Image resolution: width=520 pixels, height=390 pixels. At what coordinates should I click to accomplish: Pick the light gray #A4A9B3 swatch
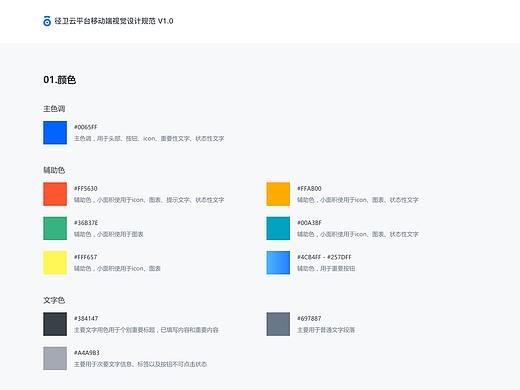pos(55,358)
